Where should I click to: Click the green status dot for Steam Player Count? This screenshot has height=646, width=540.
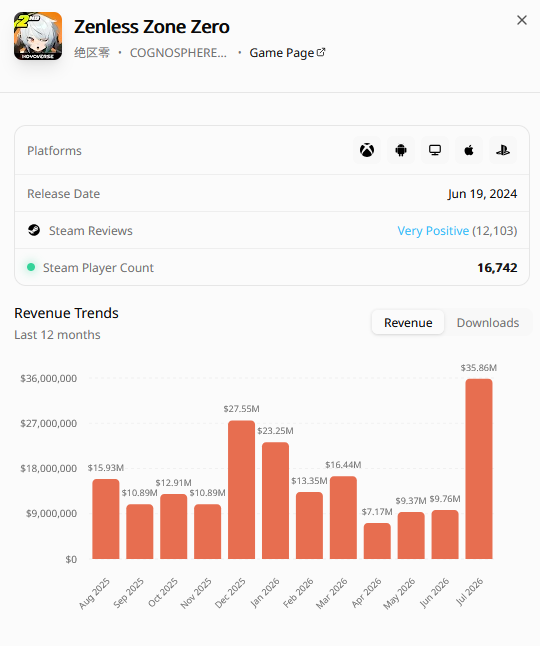[31, 267]
